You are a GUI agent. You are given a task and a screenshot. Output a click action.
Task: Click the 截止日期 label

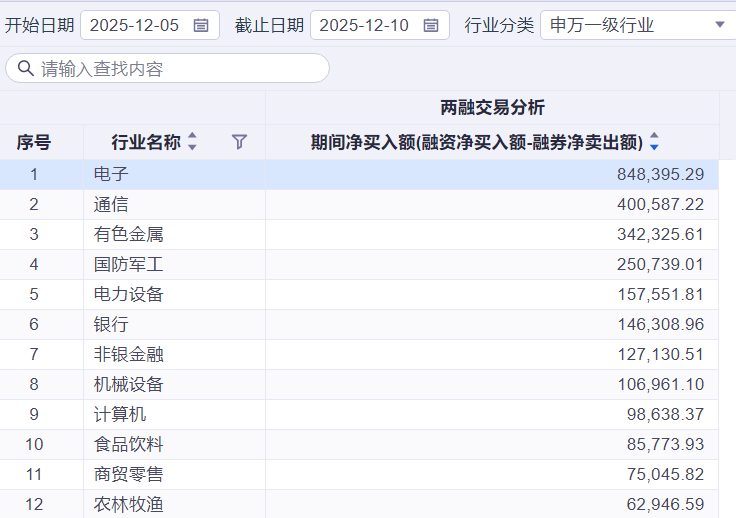coord(269,25)
